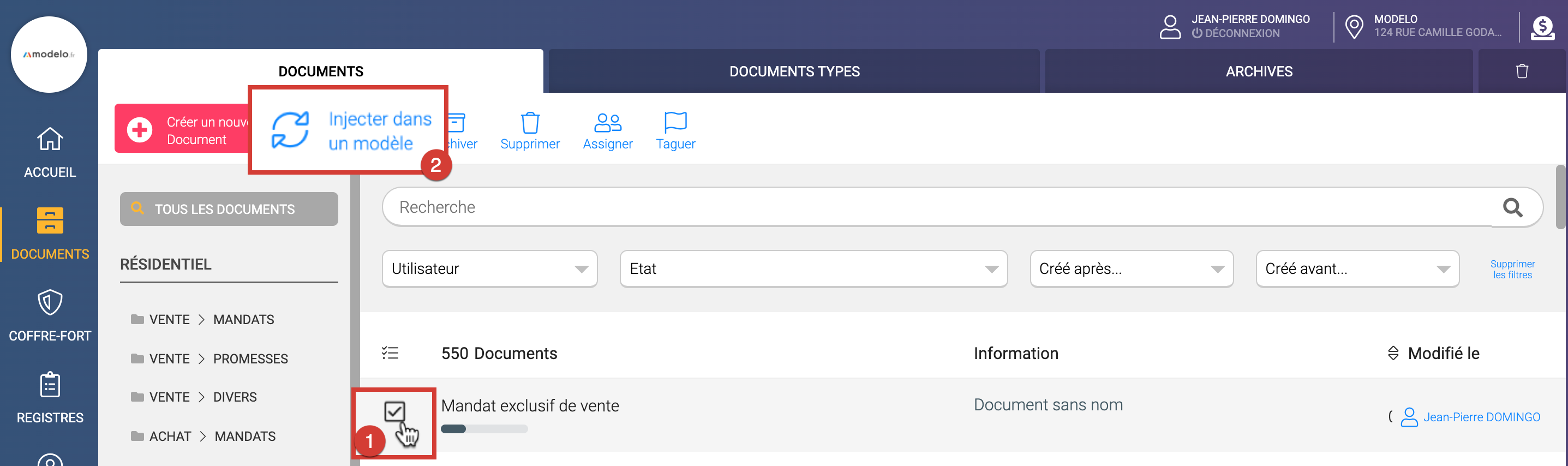
Task: Open the Créé après date dropdown
Action: point(1131,268)
